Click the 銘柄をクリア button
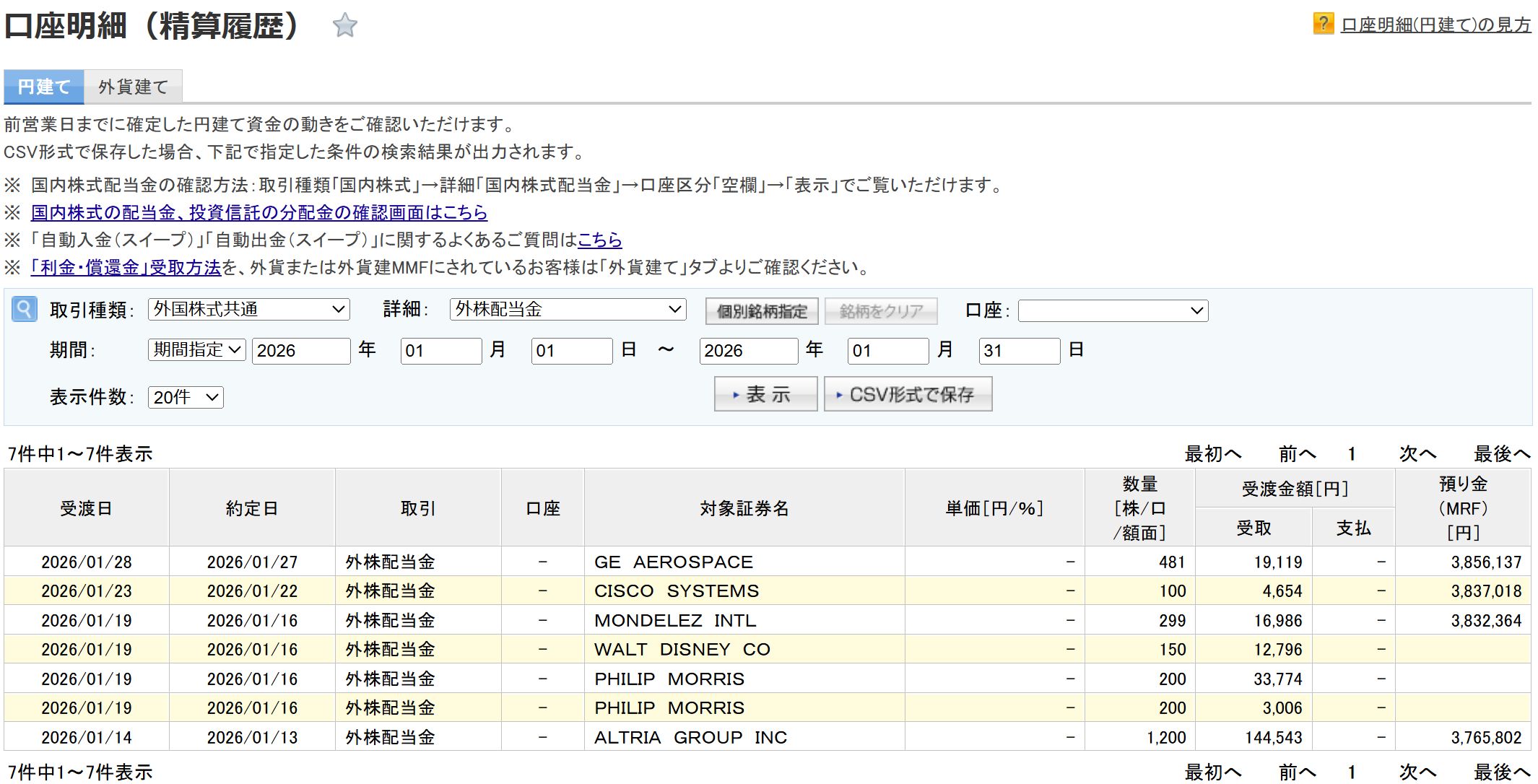Image resolution: width=1538 pixels, height=784 pixels. 881,311
